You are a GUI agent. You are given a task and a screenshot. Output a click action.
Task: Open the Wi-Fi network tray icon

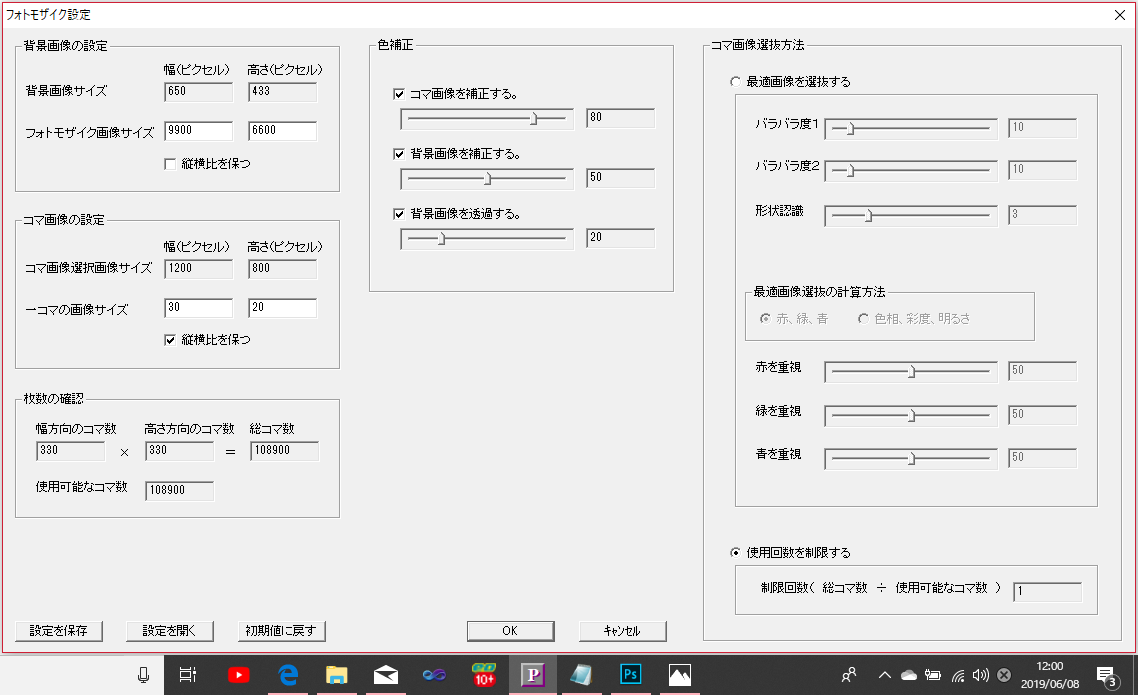click(x=957, y=676)
